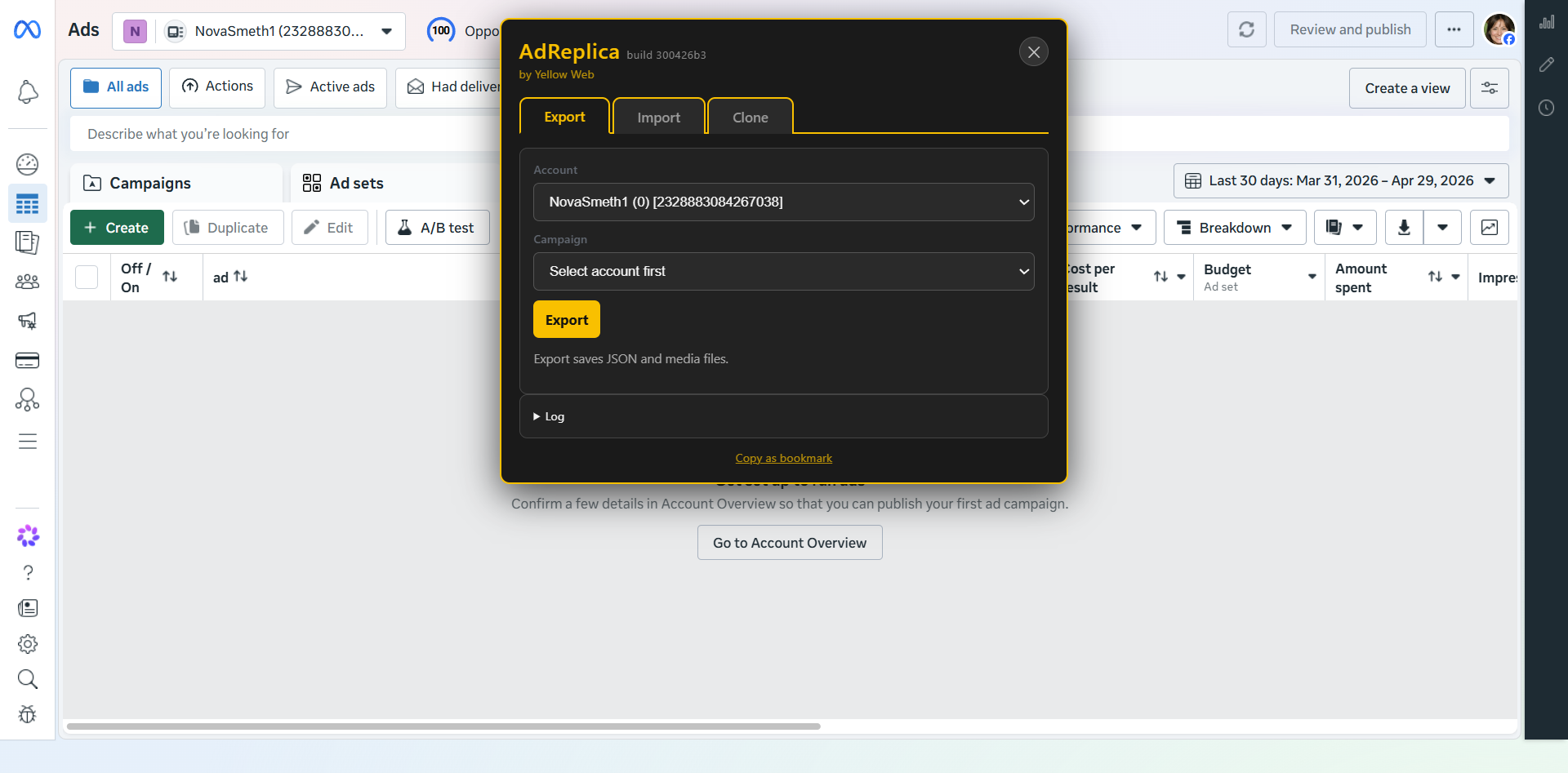The height and width of the screenshot is (773, 1568).
Task: Close the AdReplica dialog
Action: click(x=1034, y=52)
